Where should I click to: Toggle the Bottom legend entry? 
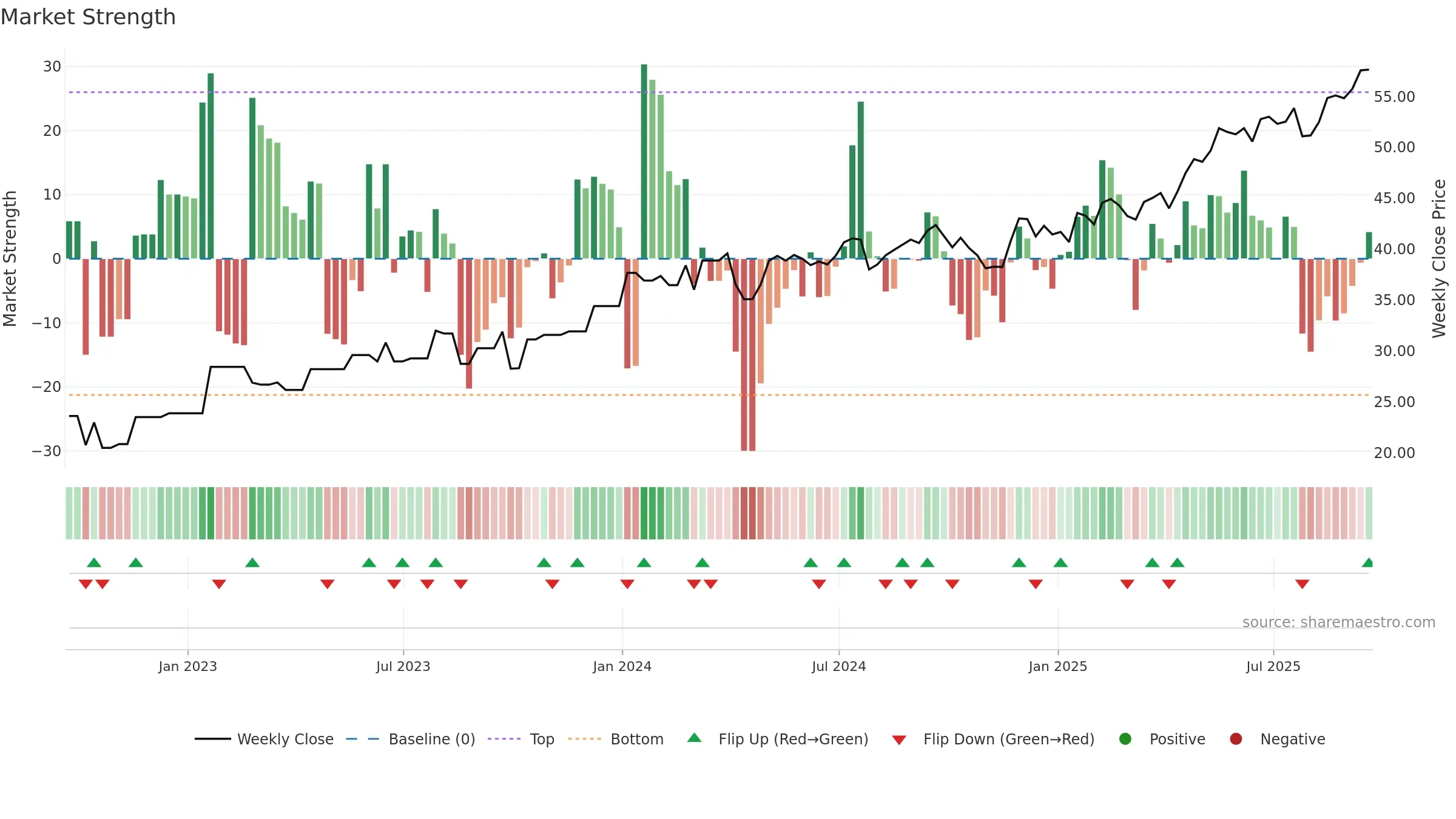point(616,739)
